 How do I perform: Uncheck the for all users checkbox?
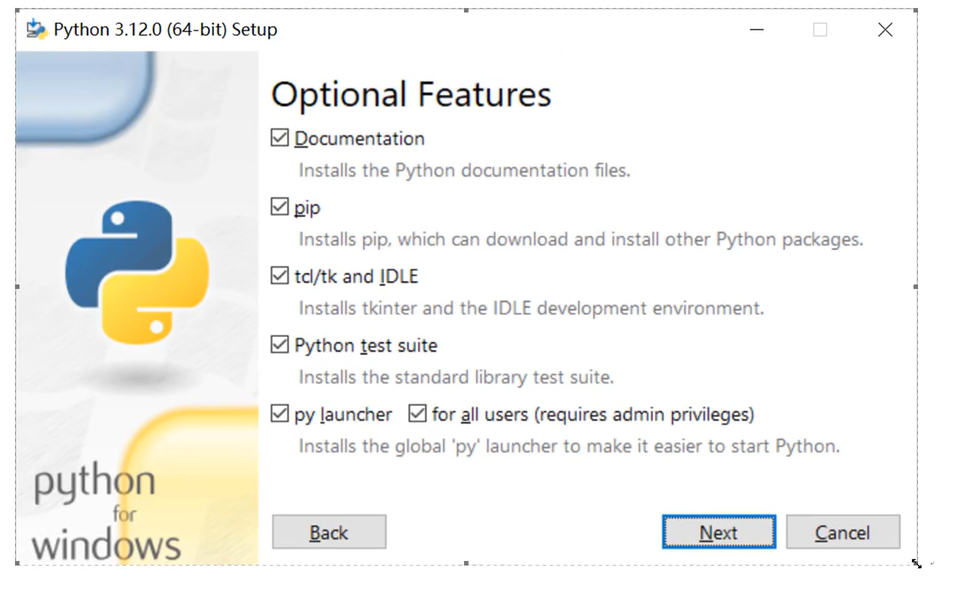point(418,414)
